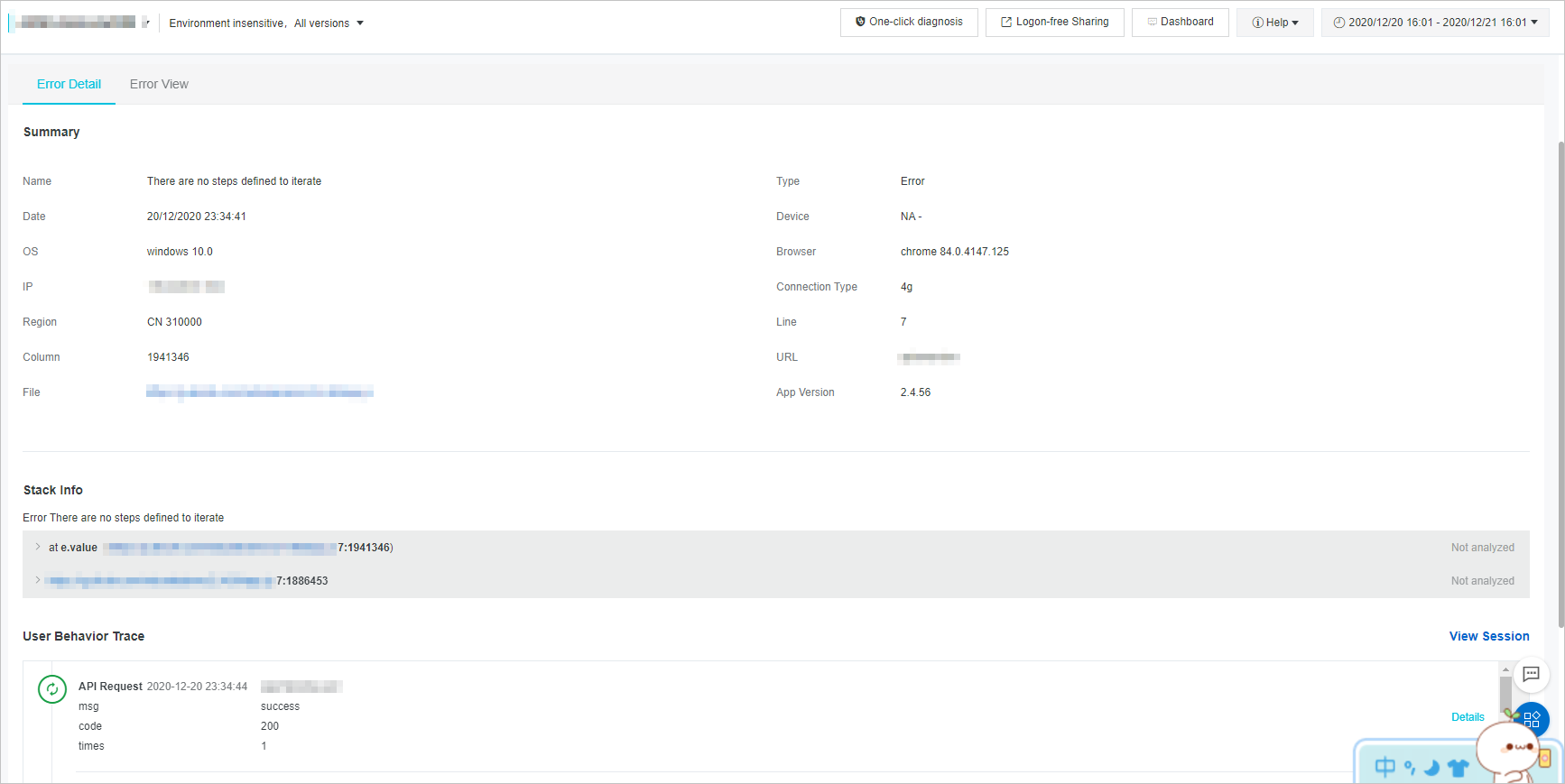Open the Dashboard
The image size is (1565, 784).
click(x=1181, y=23)
